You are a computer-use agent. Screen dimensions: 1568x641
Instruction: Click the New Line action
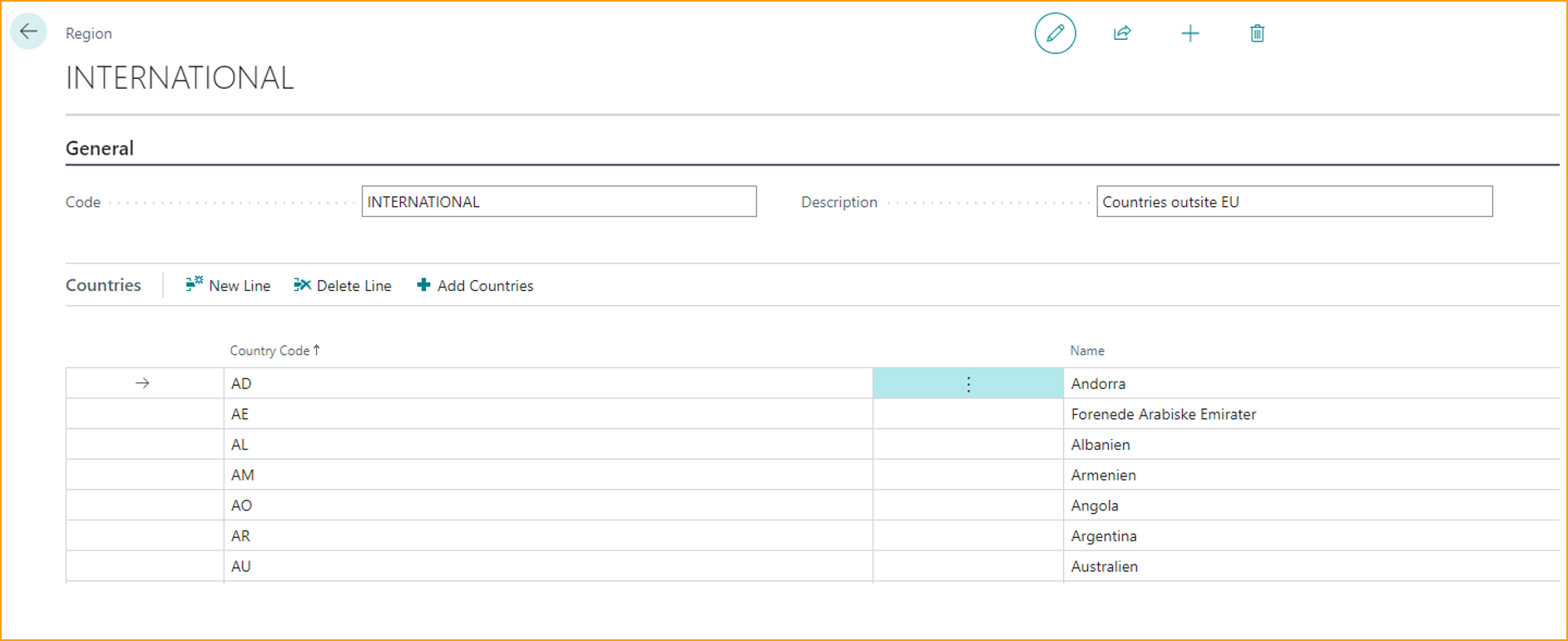click(229, 285)
